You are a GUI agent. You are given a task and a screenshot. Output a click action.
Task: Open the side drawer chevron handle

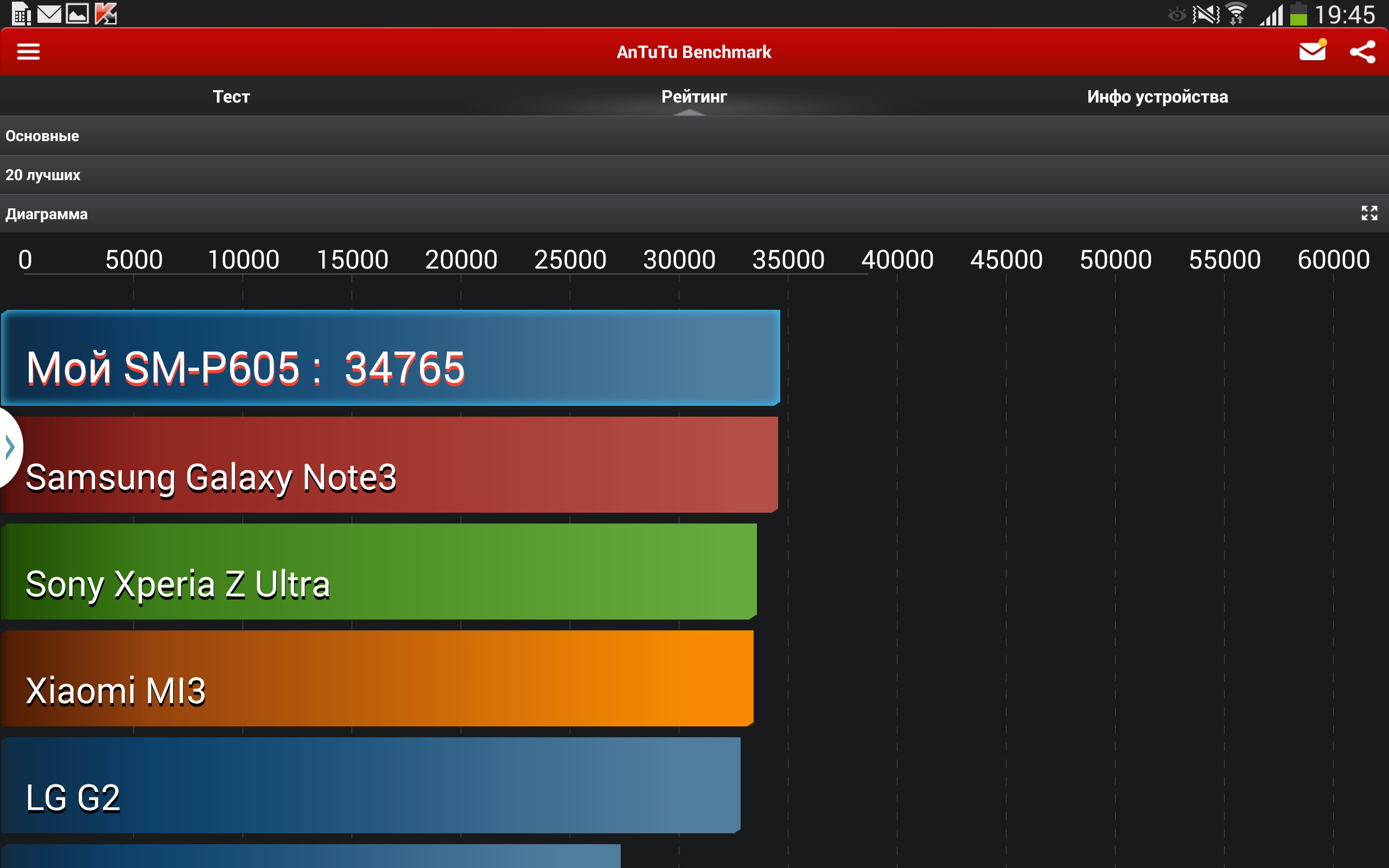[x=10, y=447]
